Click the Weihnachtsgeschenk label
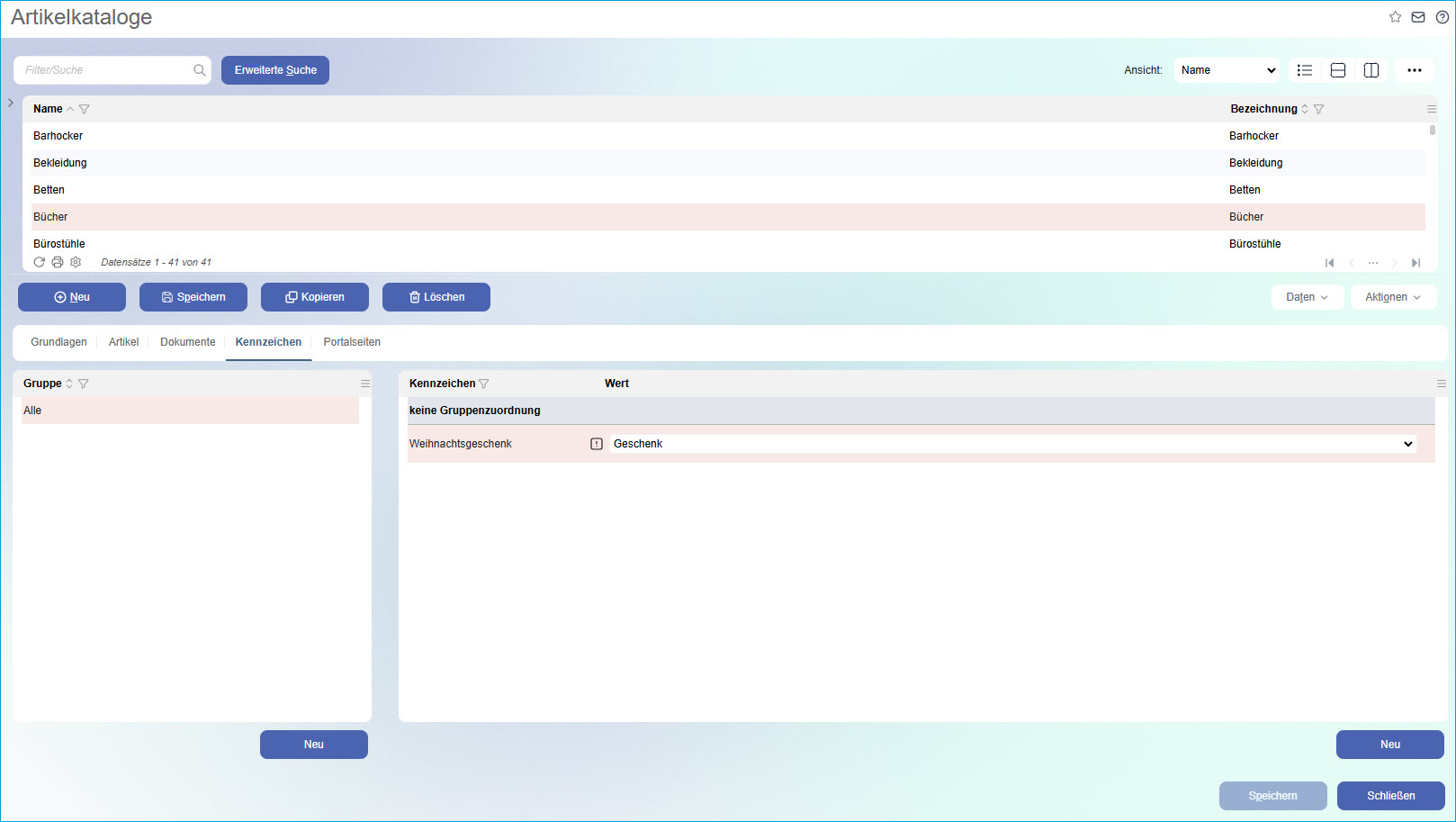The image size is (1456, 822). pos(461,444)
